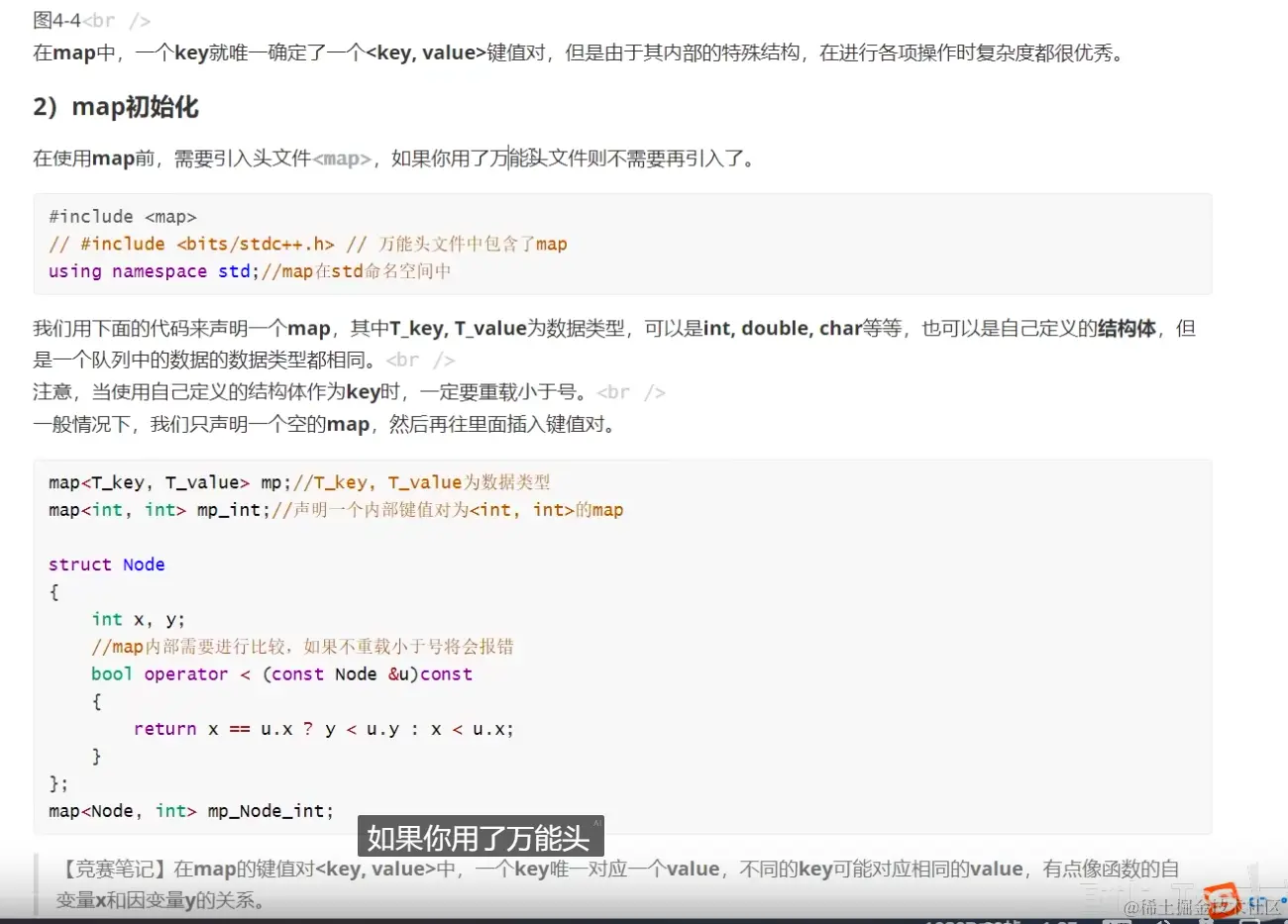The width and height of the screenshot is (1288, 924).
Task: Click the Juejin community watermark logo
Action: pyautogui.click(x=1223, y=902)
